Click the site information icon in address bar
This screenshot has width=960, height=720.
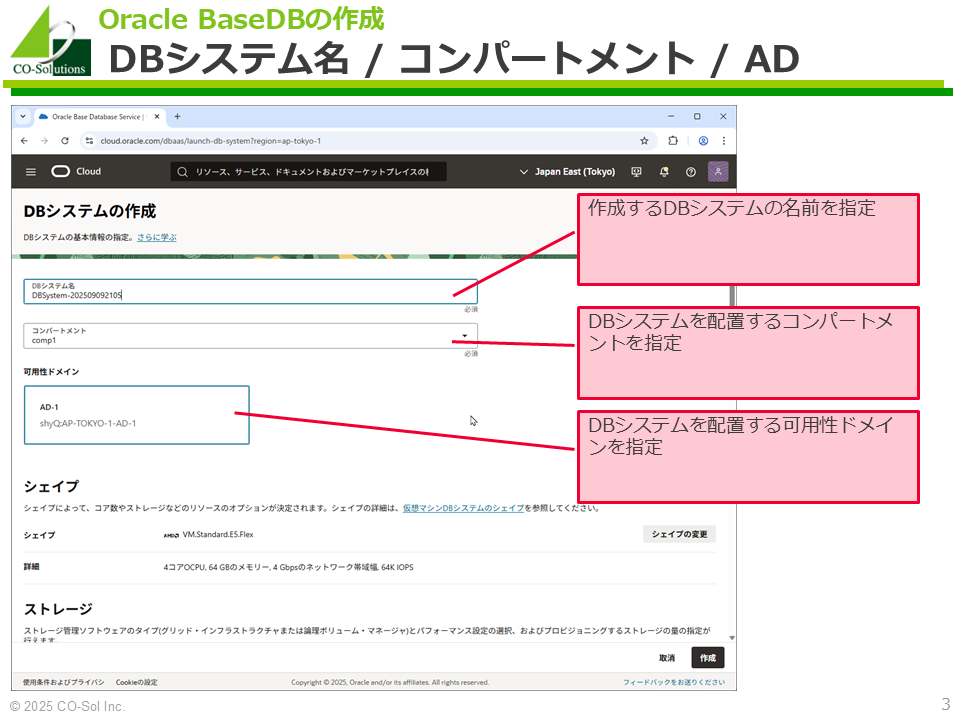pyautogui.click(x=89, y=141)
